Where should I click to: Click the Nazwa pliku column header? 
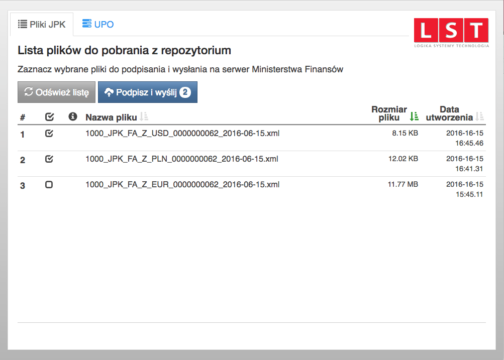point(111,117)
